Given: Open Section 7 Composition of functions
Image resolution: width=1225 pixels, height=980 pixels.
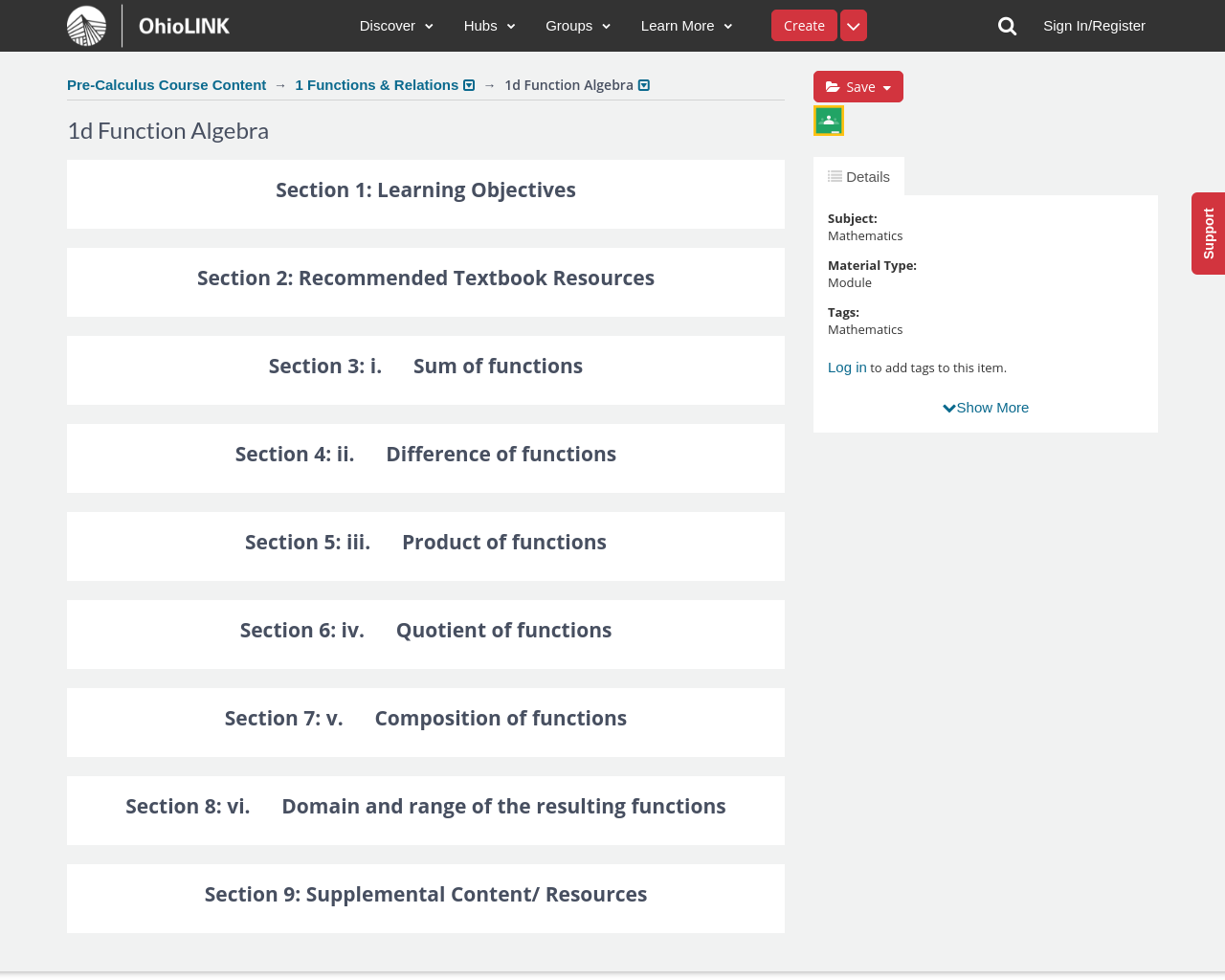Looking at the screenshot, I should (x=426, y=719).
